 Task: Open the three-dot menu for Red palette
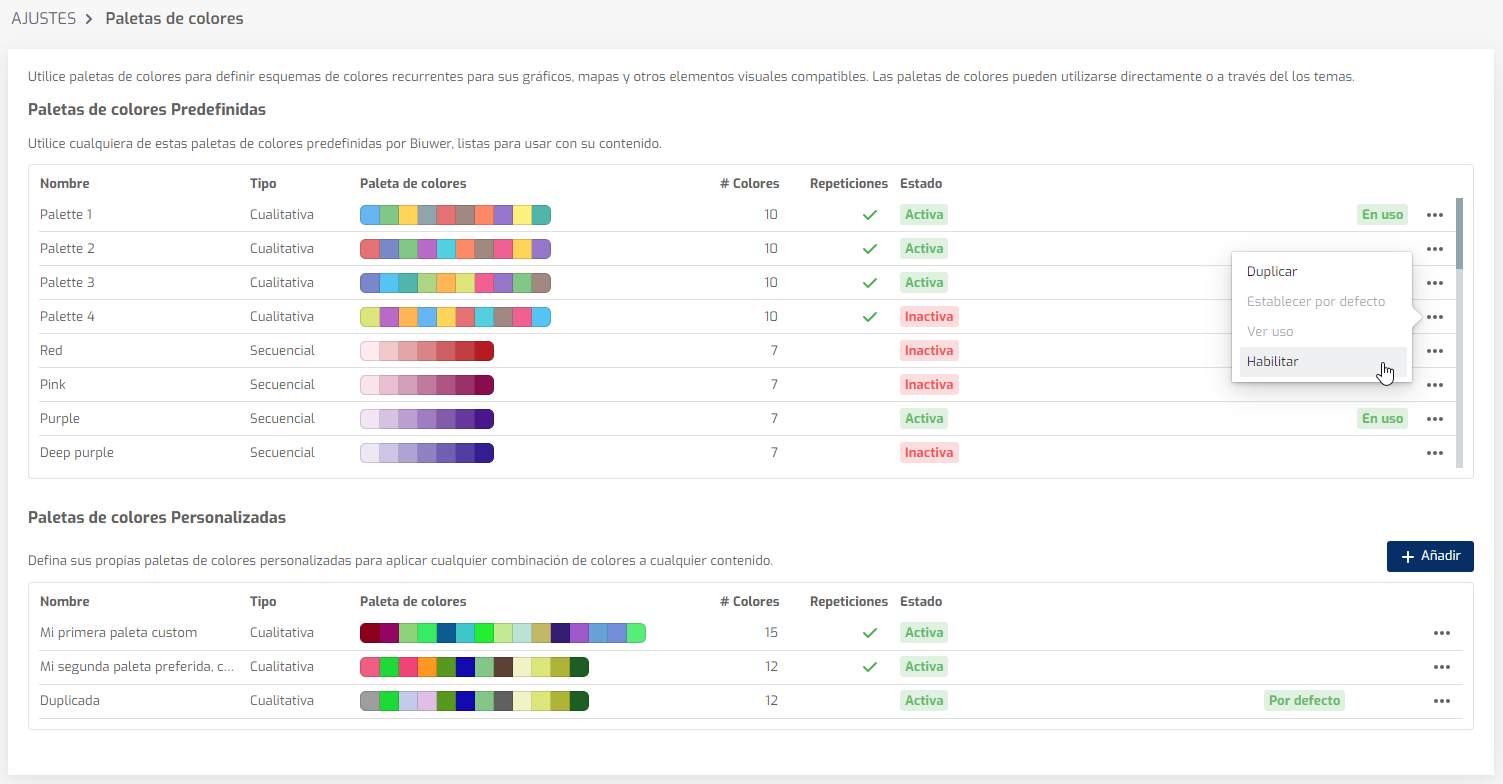[1435, 351]
